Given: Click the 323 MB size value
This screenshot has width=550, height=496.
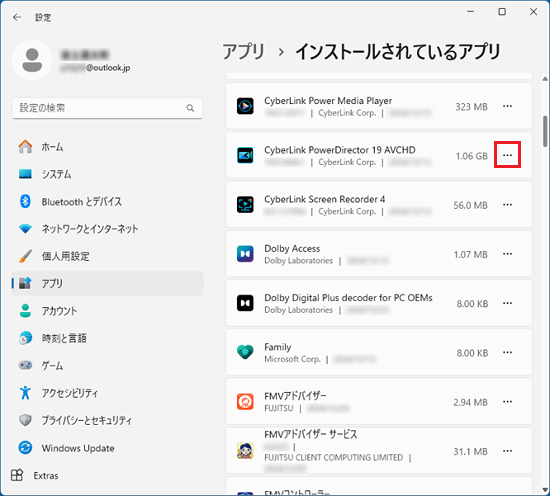Looking at the screenshot, I should tap(471, 107).
